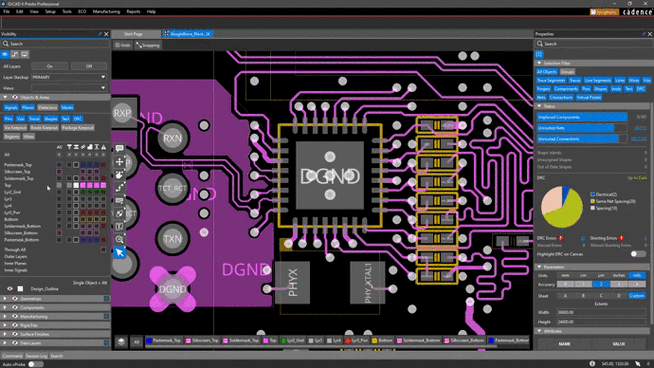
Task: Pin the Visibility panel
Action: 100,34
